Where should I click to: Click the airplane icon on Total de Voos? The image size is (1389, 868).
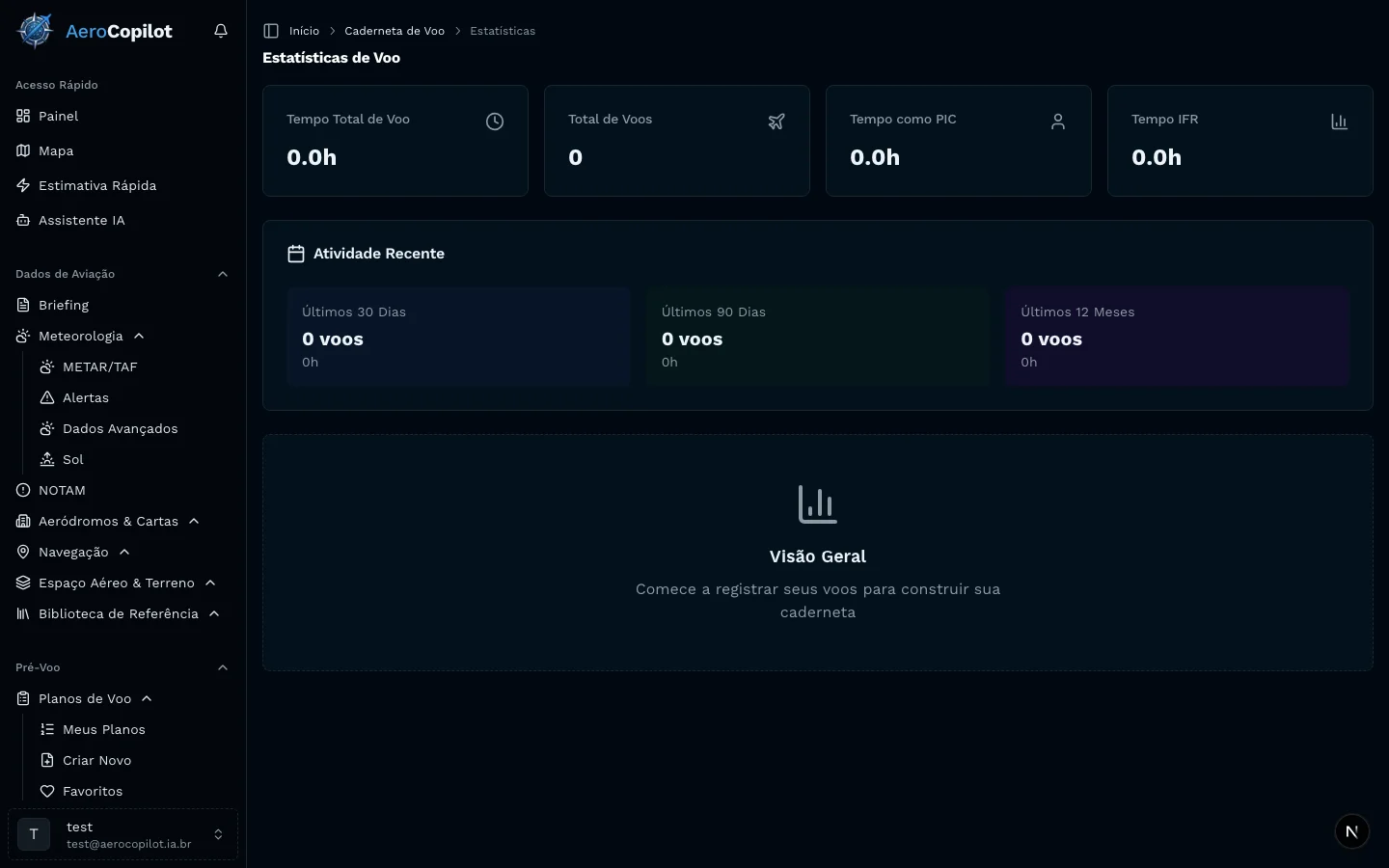click(776, 122)
